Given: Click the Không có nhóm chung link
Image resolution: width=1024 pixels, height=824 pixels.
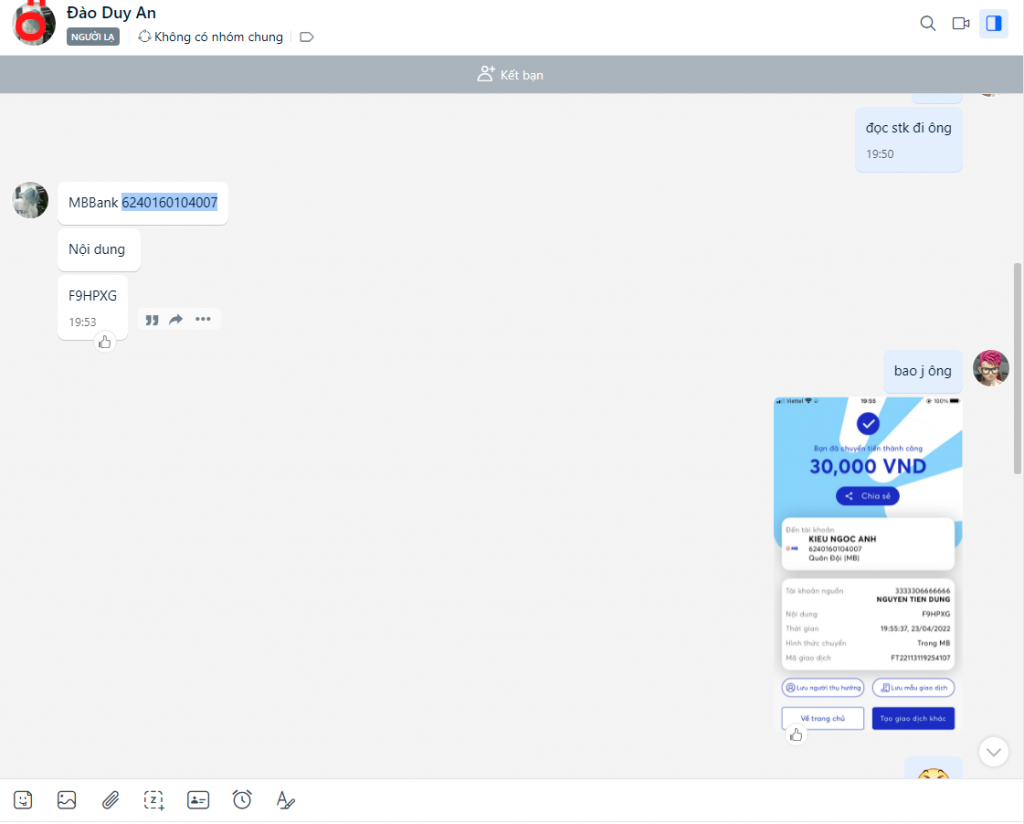Looking at the screenshot, I should [x=210, y=37].
